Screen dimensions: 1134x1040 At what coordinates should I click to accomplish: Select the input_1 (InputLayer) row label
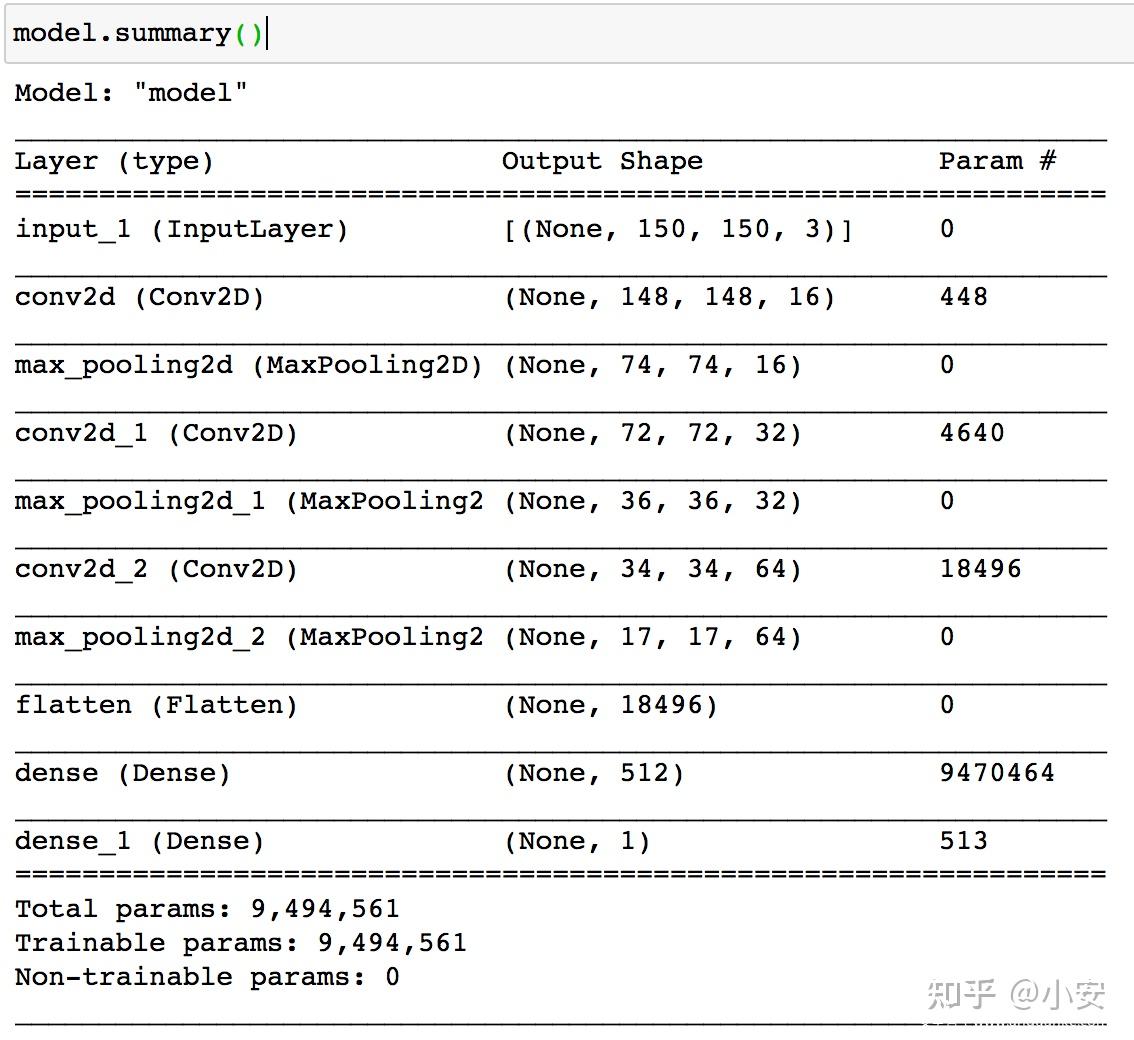181,230
